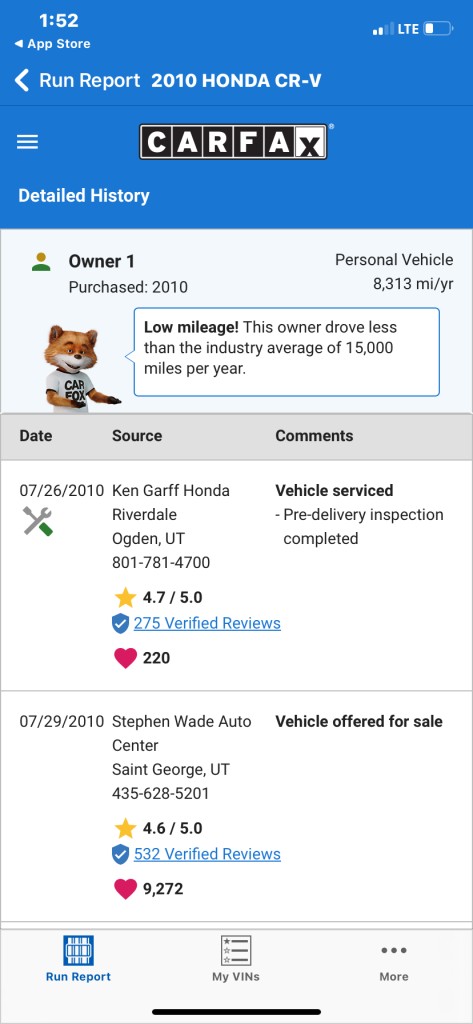Open the 532 Verified Reviews link
This screenshot has height=1024, width=473.
click(x=207, y=854)
